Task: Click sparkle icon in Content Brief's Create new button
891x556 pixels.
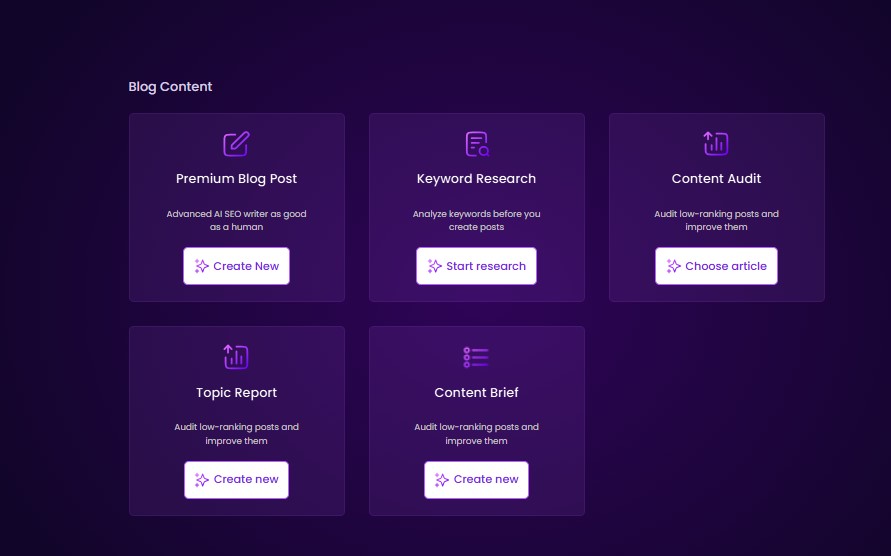Action: point(442,480)
